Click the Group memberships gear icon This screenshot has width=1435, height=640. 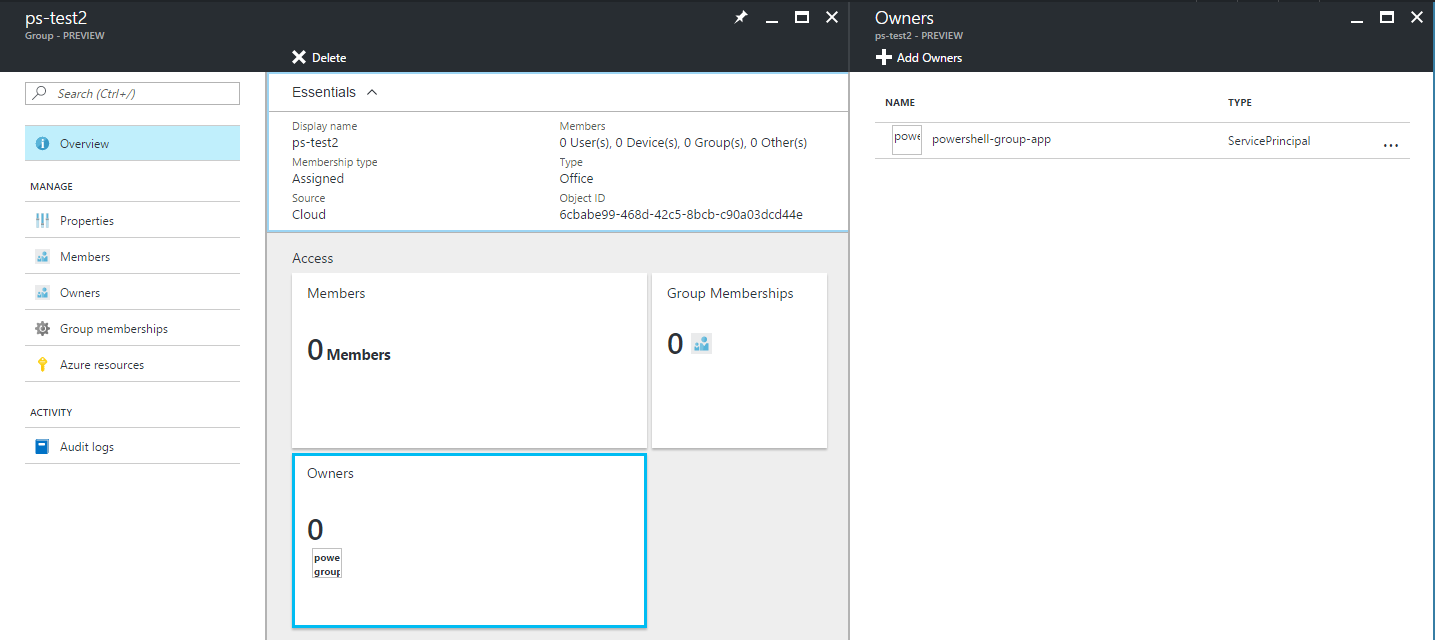click(x=42, y=329)
